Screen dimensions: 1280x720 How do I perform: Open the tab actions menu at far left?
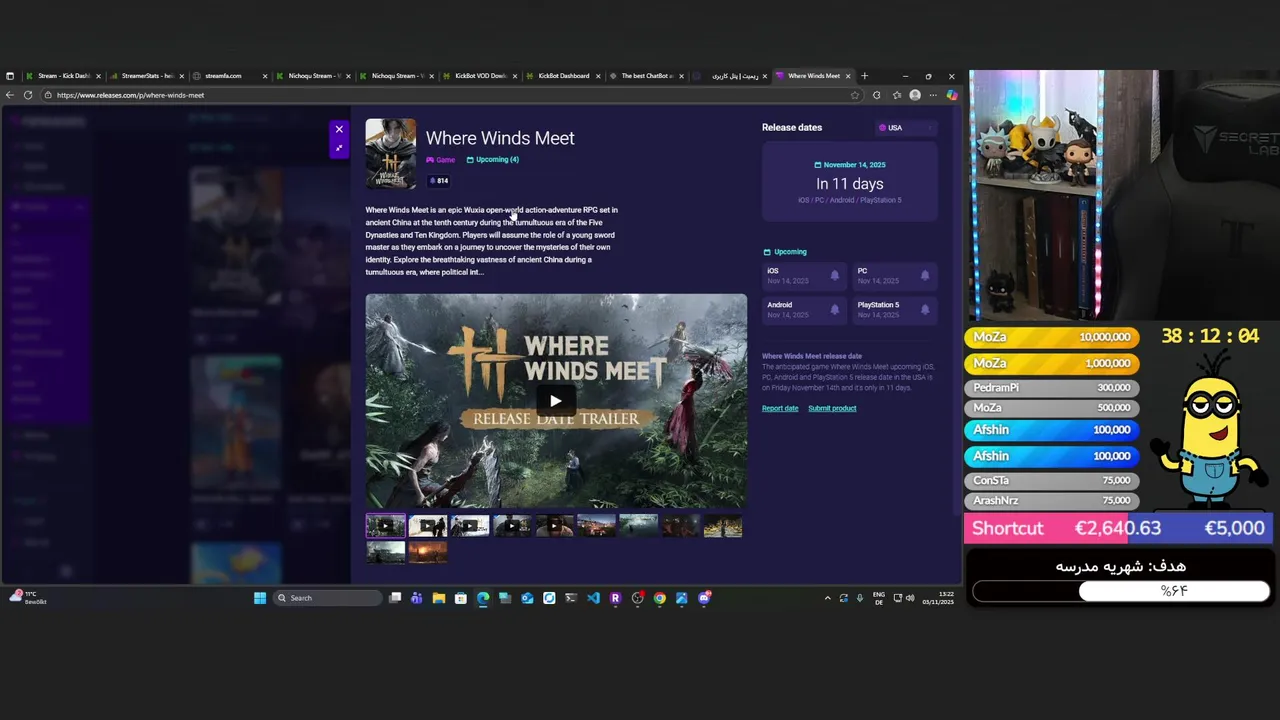coord(10,76)
